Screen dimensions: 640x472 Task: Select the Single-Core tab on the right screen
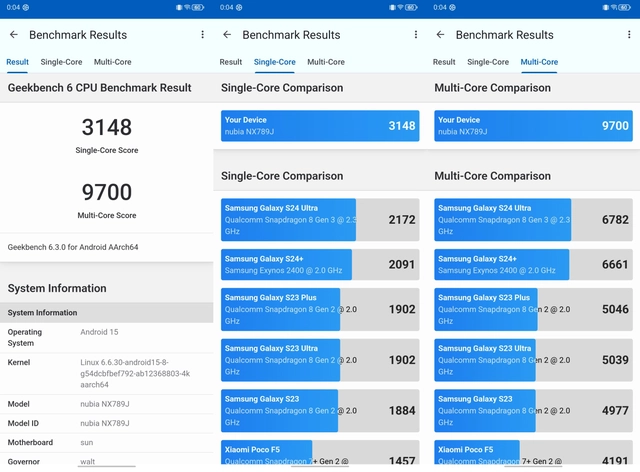[488, 62]
